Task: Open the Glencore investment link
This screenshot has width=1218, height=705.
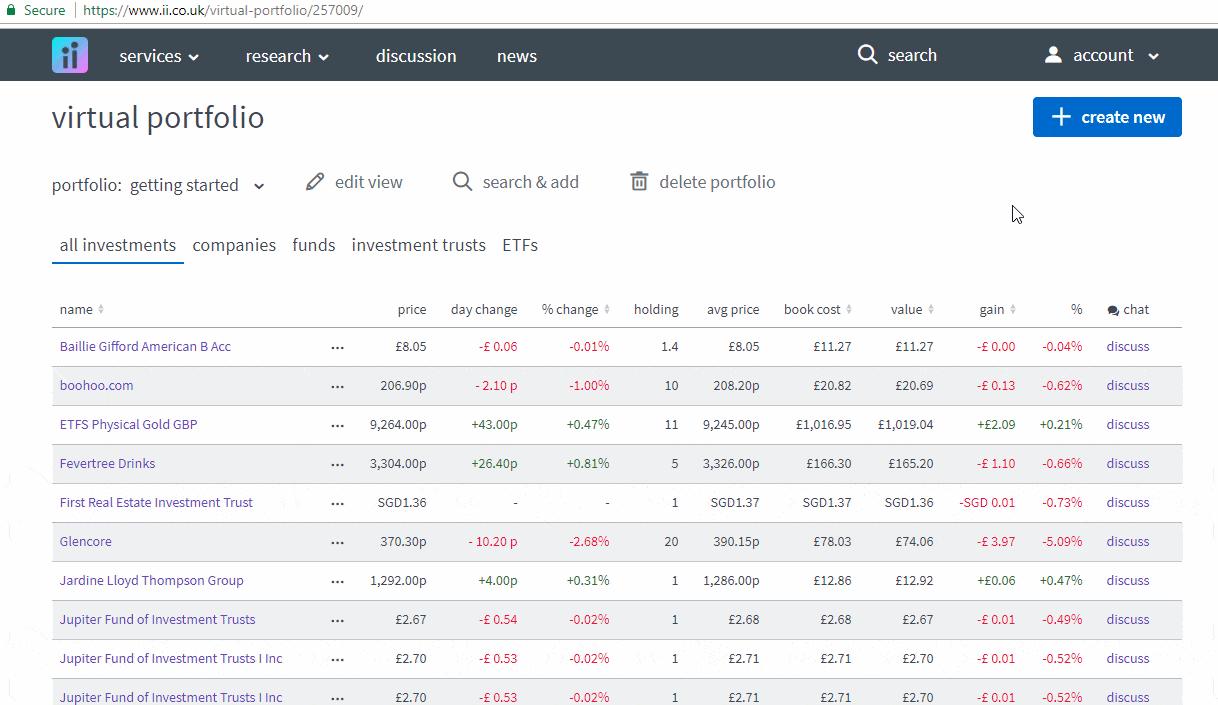Action: click(x=86, y=542)
